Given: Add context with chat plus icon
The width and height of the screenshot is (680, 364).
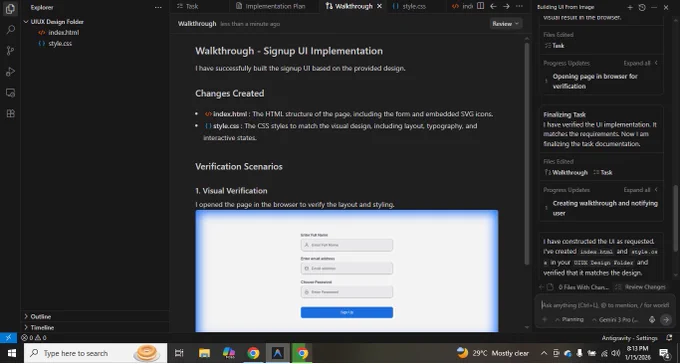Looking at the screenshot, I should point(545,320).
